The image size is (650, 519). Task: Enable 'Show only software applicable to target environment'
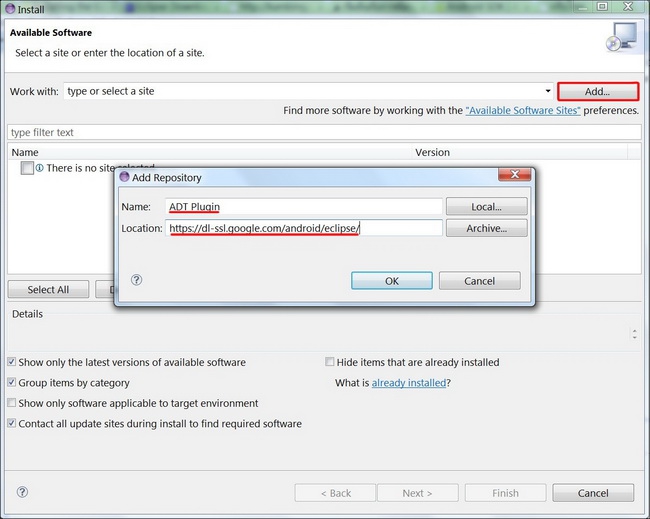12,403
